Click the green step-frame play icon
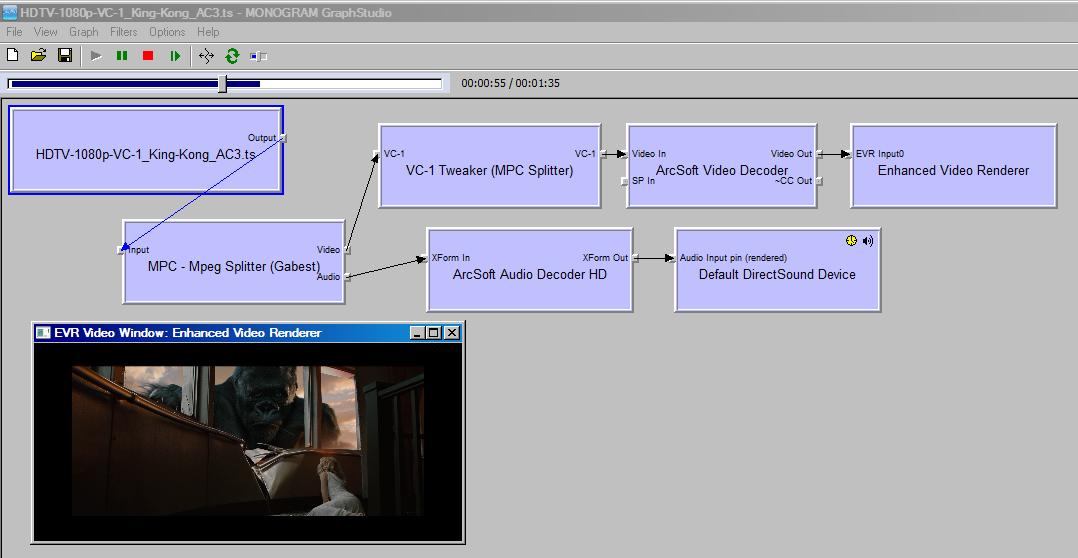 click(175, 56)
